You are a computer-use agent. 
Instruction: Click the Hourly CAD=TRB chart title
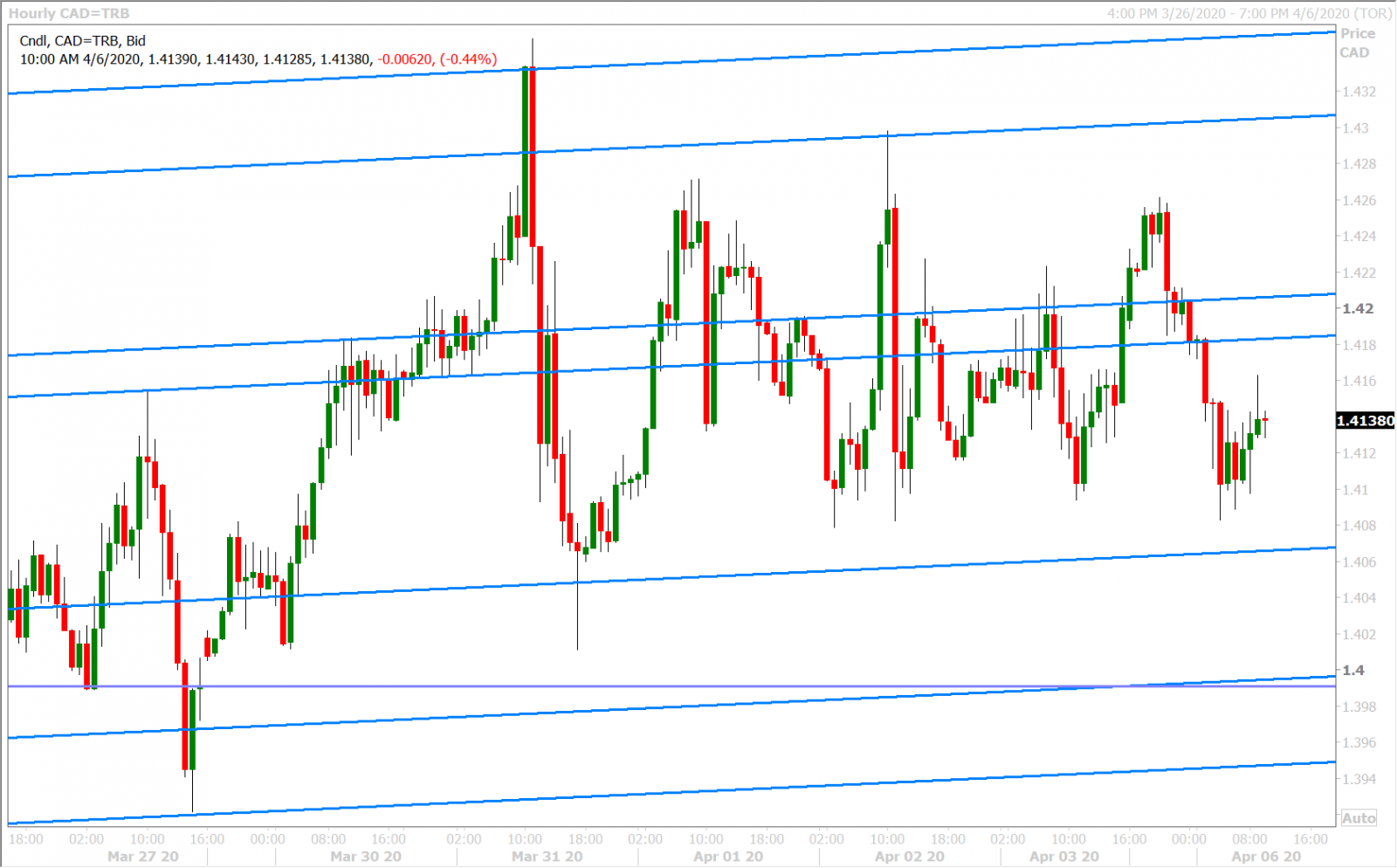point(69,13)
